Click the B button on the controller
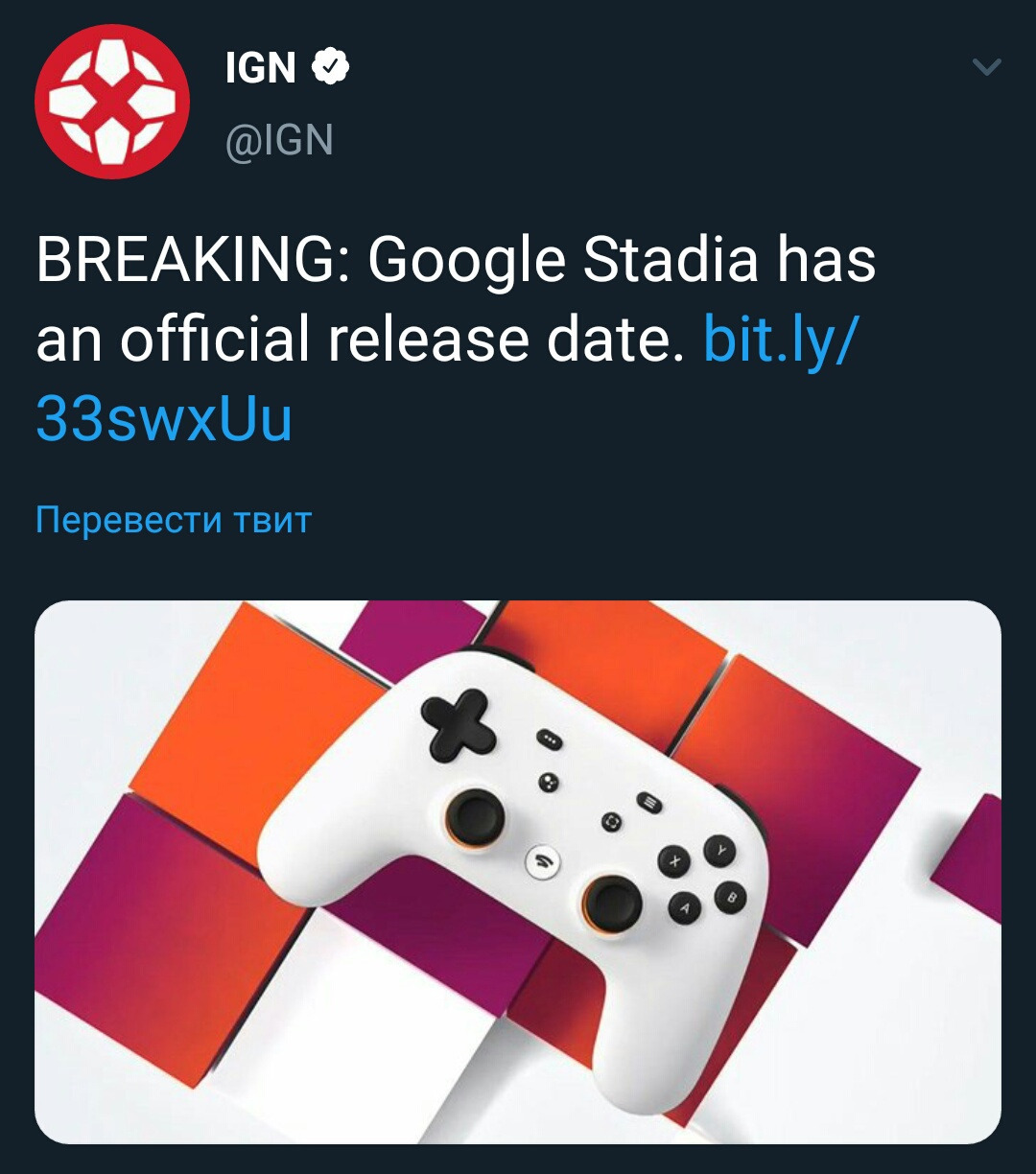Viewport: 1036px width, 1174px height. pos(730,897)
